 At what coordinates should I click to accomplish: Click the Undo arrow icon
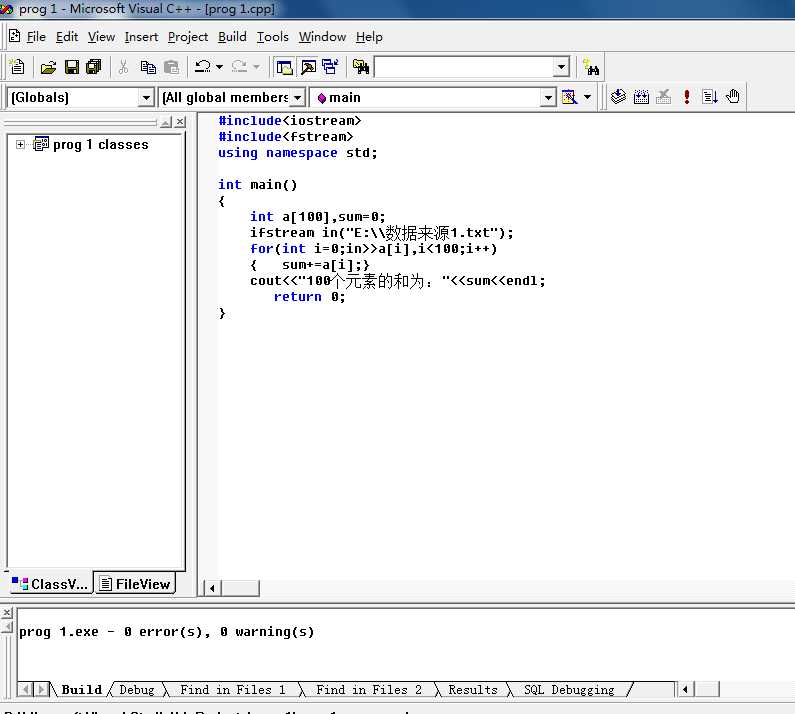(x=203, y=66)
